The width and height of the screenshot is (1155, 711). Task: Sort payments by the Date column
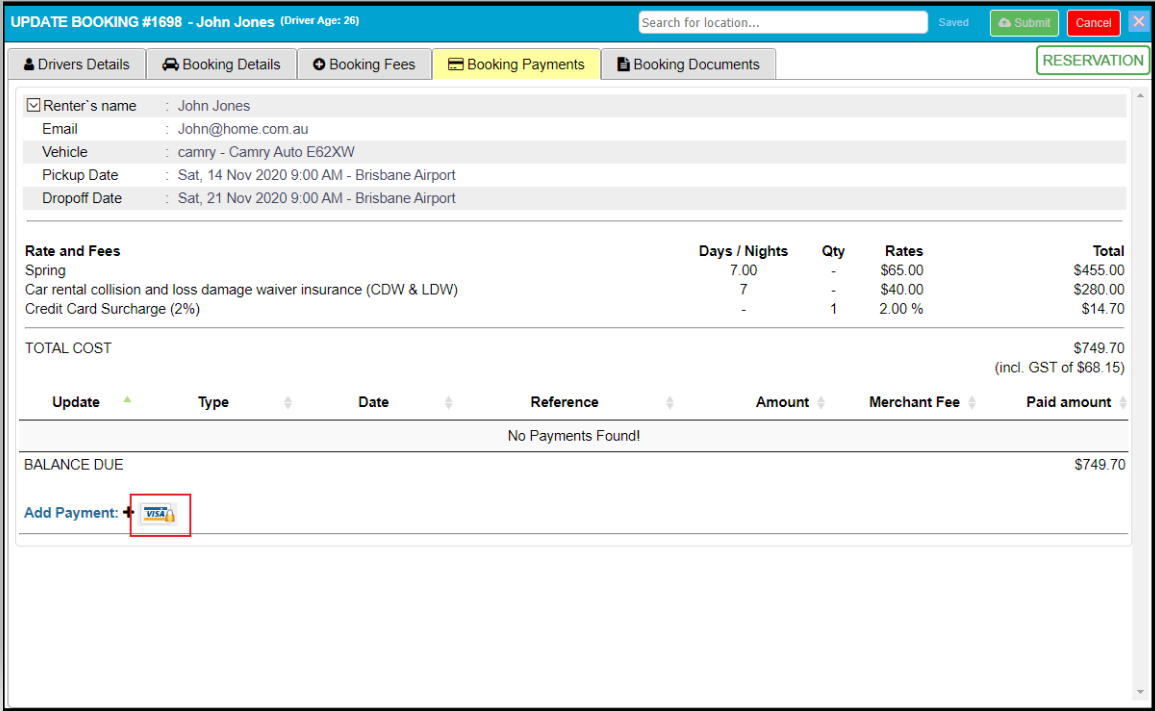pyautogui.click(x=449, y=402)
